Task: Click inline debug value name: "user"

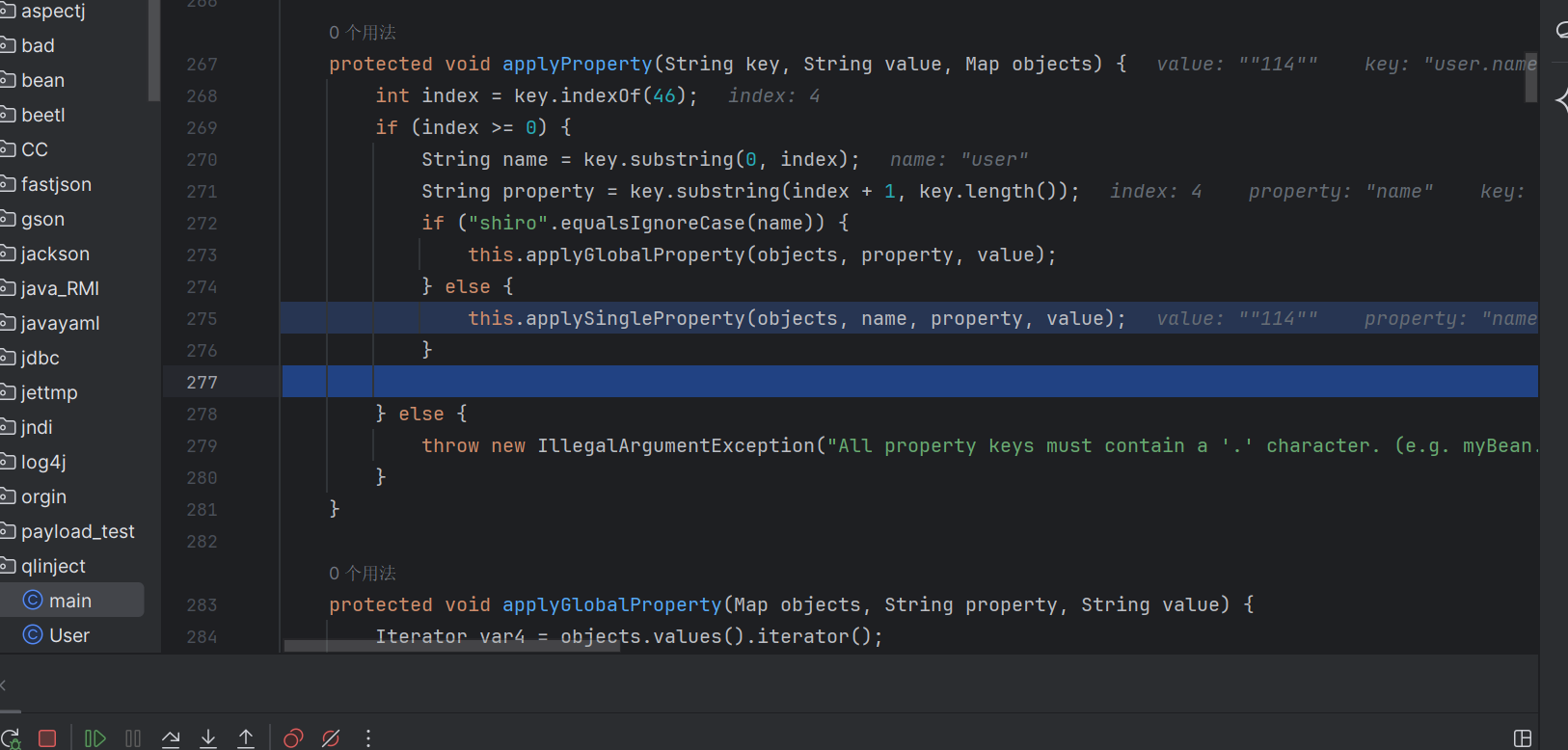Action: coord(960,159)
